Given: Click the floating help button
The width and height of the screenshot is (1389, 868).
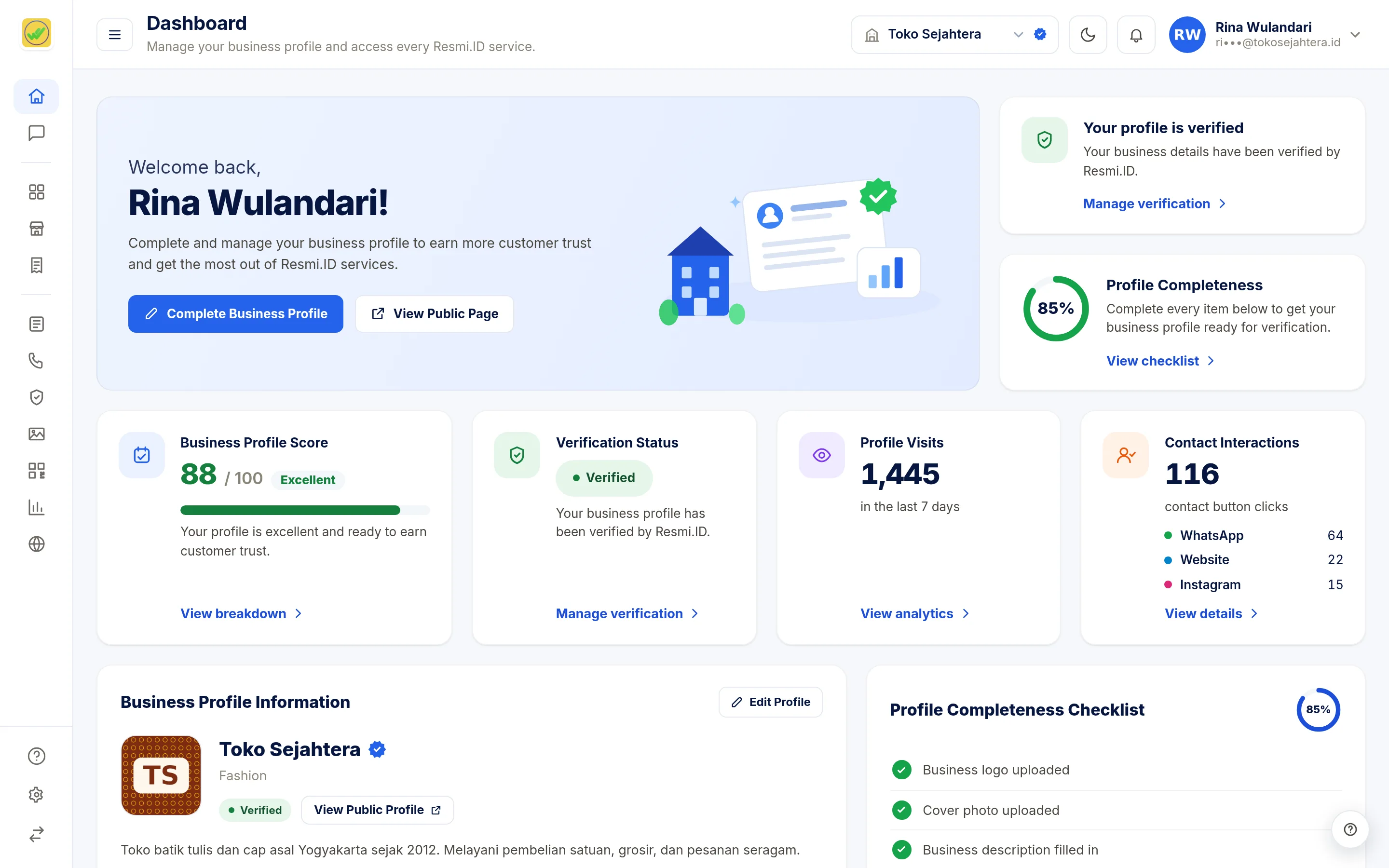Looking at the screenshot, I should click(1350, 829).
